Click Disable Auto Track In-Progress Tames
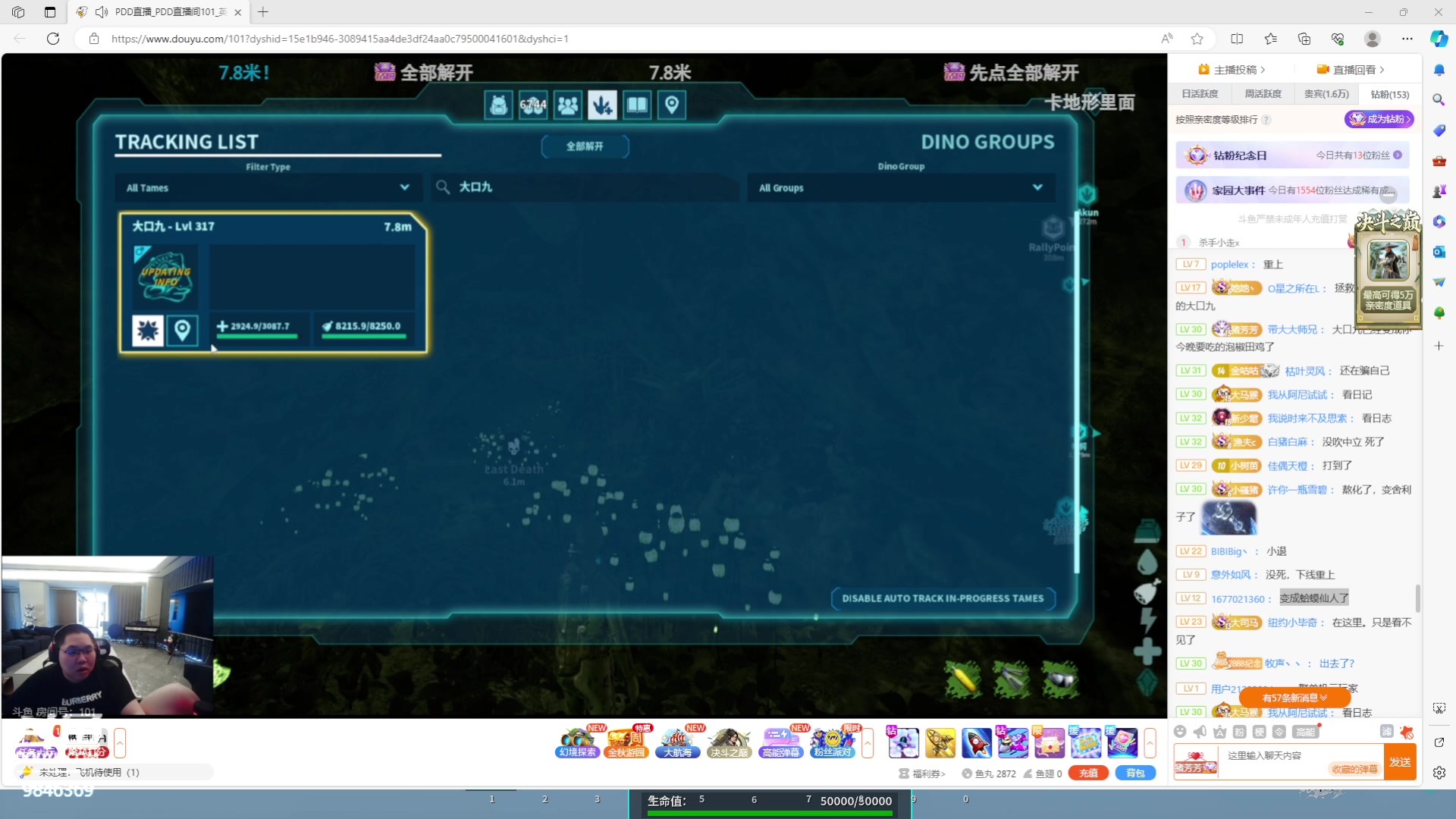The width and height of the screenshot is (1456, 819). 943,598
